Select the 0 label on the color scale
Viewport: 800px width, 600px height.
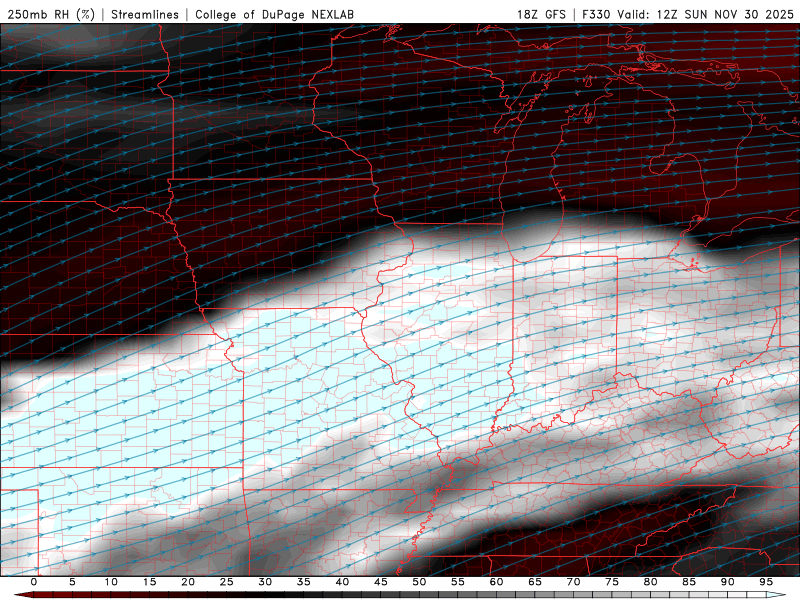click(34, 582)
